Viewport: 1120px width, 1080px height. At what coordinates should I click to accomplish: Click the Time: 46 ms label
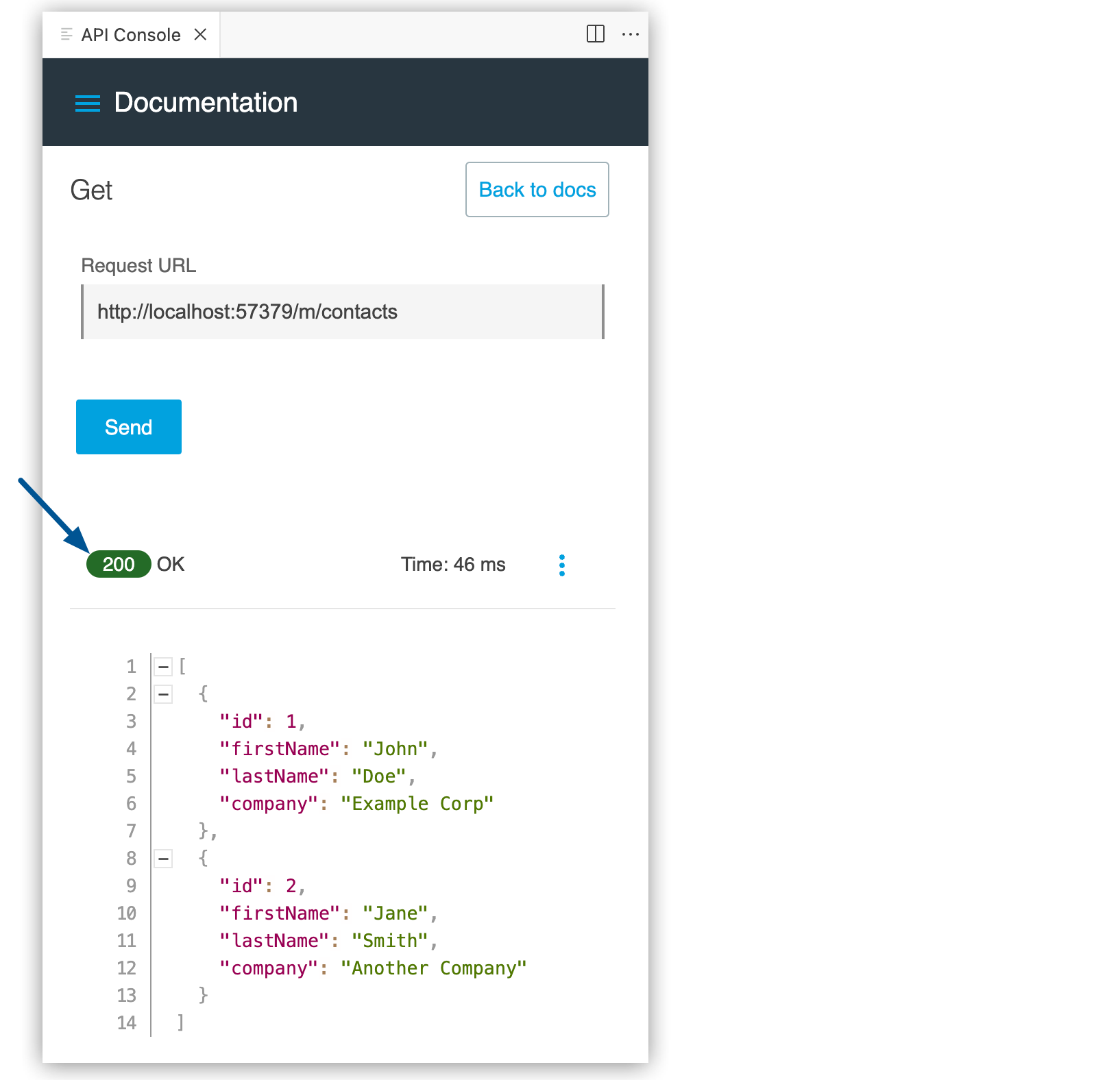(453, 564)
